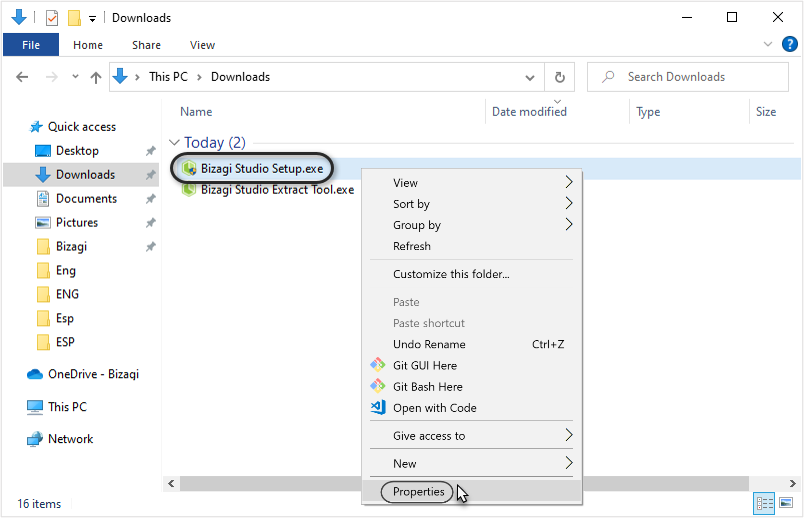
Task: Click the Documents icon in the sidebar
Action: click(x=43, y=198)
